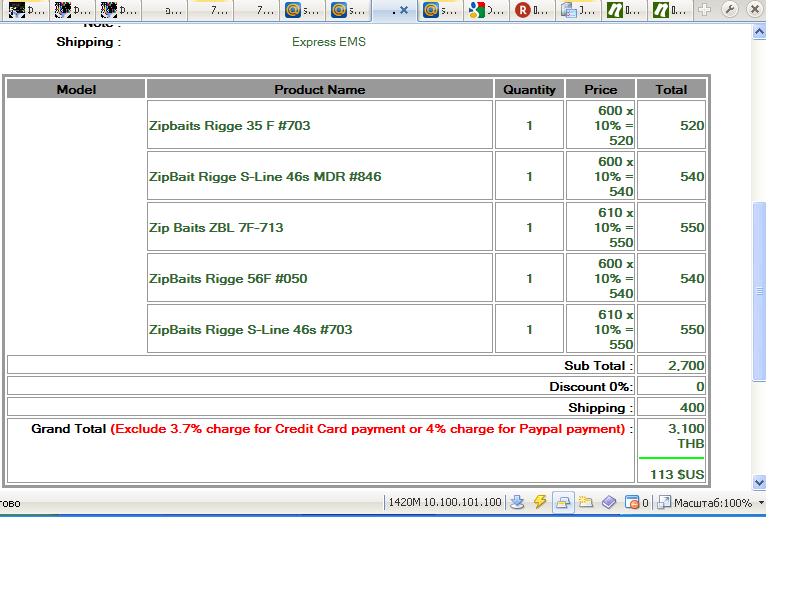The width and height of the screenshot is (800, 600).
Task: Click the shipping cost value 400
Action: coord(692,408)
